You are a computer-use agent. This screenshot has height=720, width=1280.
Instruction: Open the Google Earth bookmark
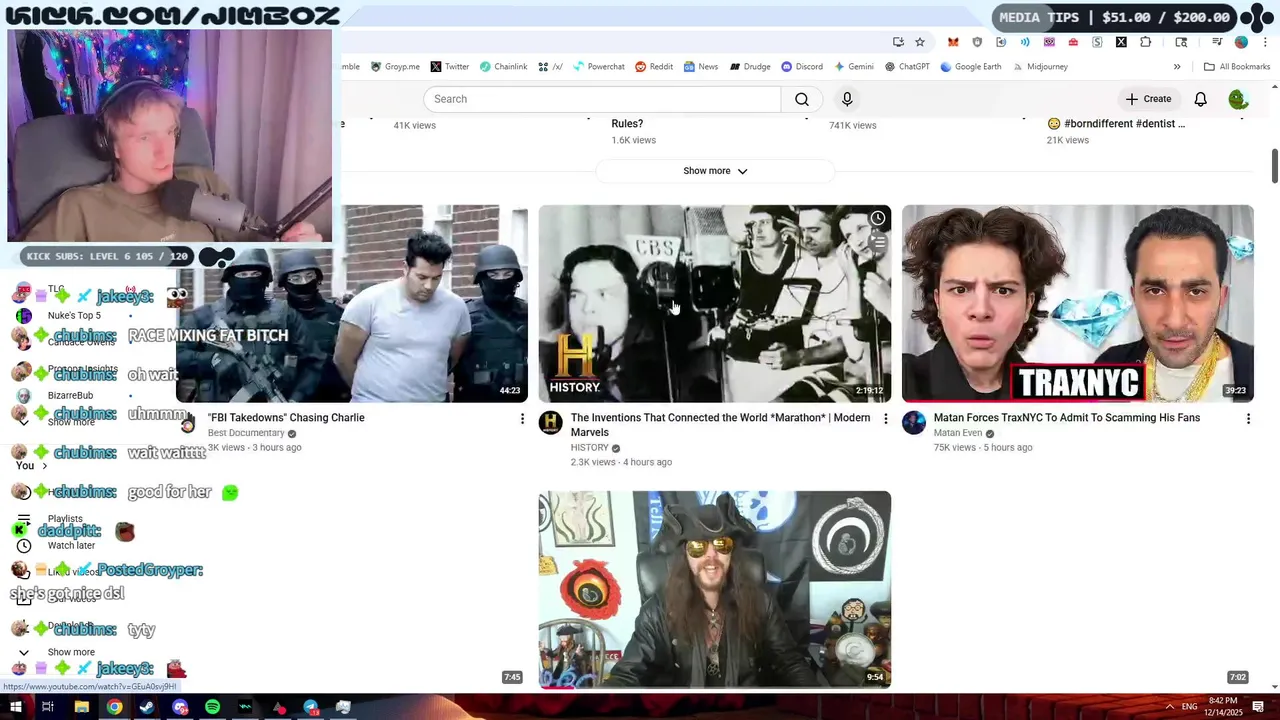pyautogui.click(x=970, y=67)
